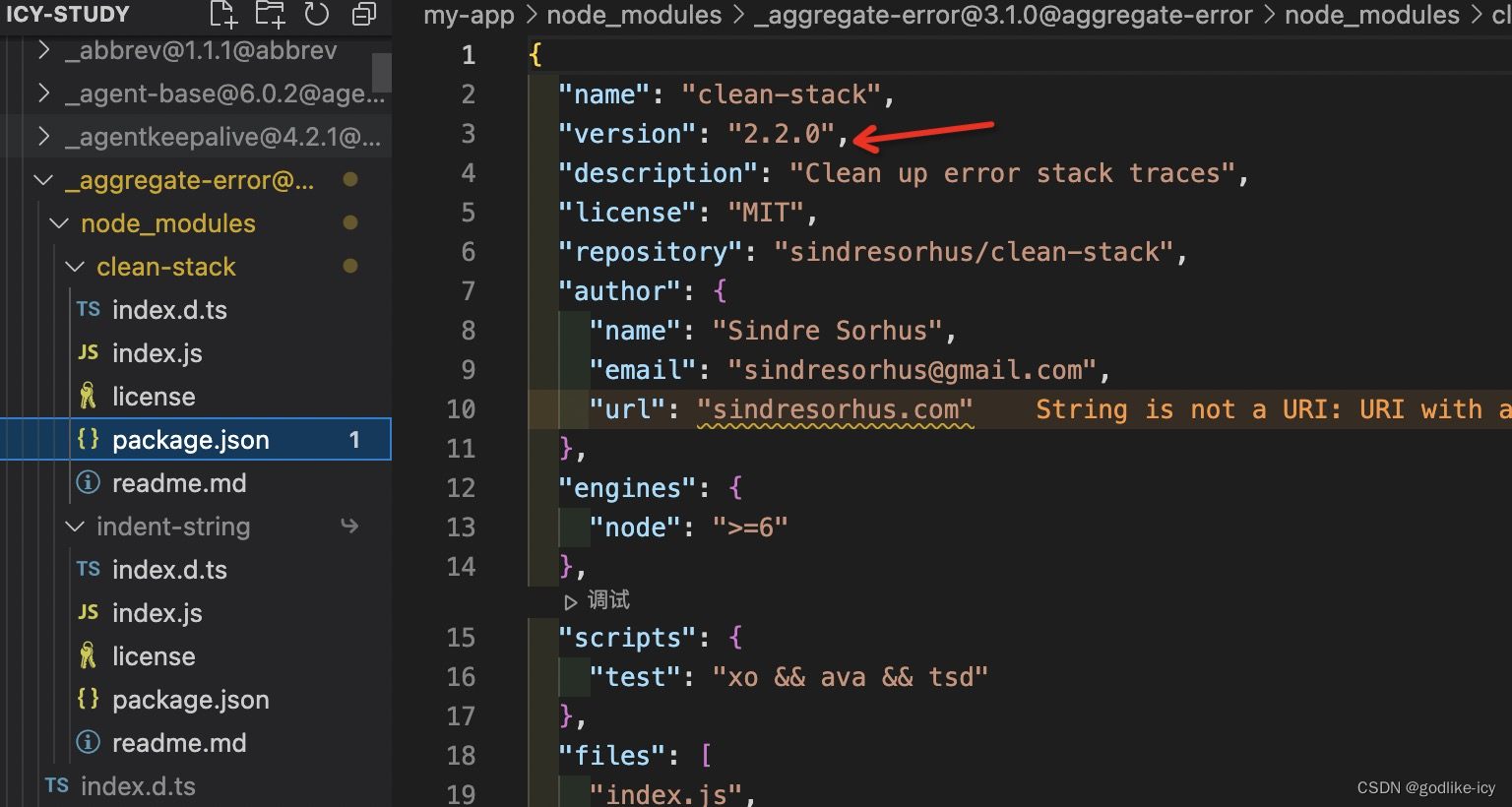
Task: Click the New File icon in explorer header
Action: pos(224,14)
